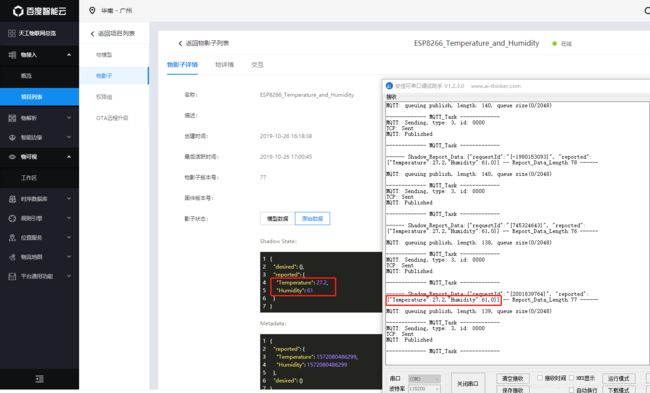The width and height of the screenshot is (650, 393).
Task: Click inside the Metadata JSON code box
Action: 321,362
